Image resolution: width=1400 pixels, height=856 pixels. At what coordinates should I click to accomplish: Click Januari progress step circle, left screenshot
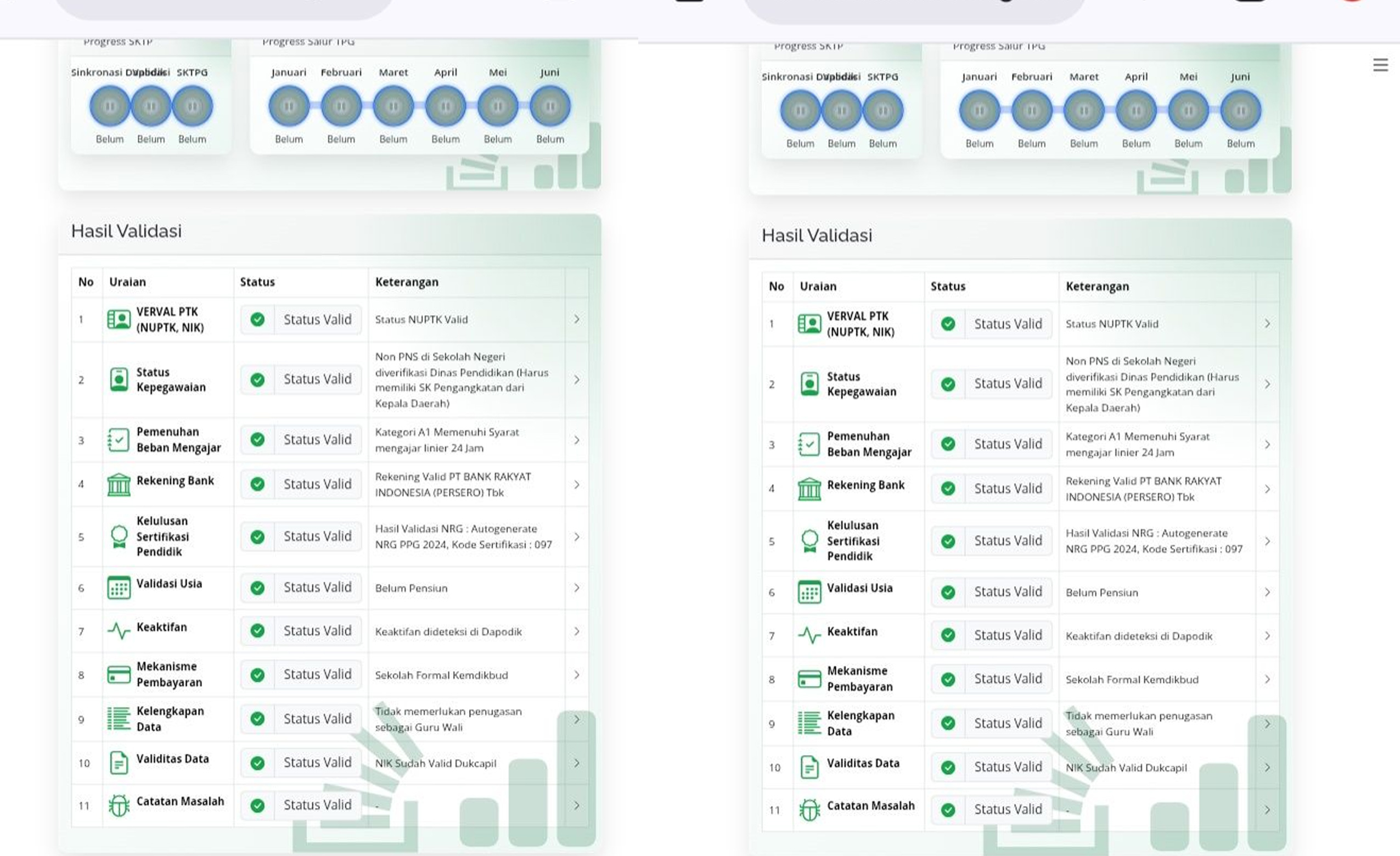[x=289, y=107]
